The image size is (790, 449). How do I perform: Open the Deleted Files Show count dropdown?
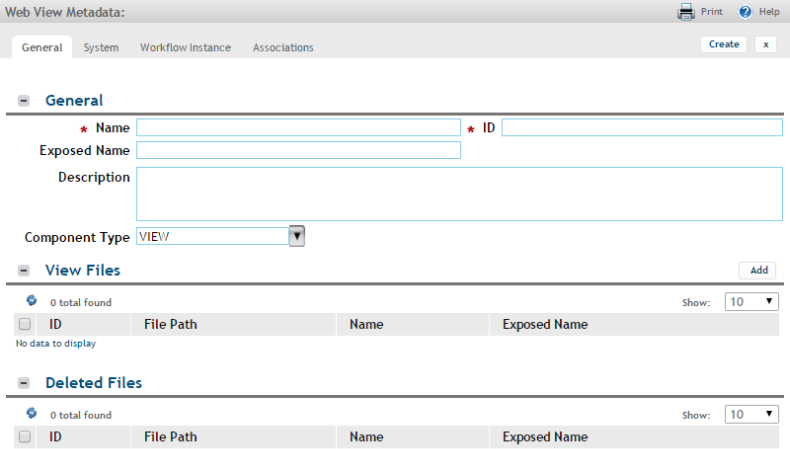tap(751, 414)
